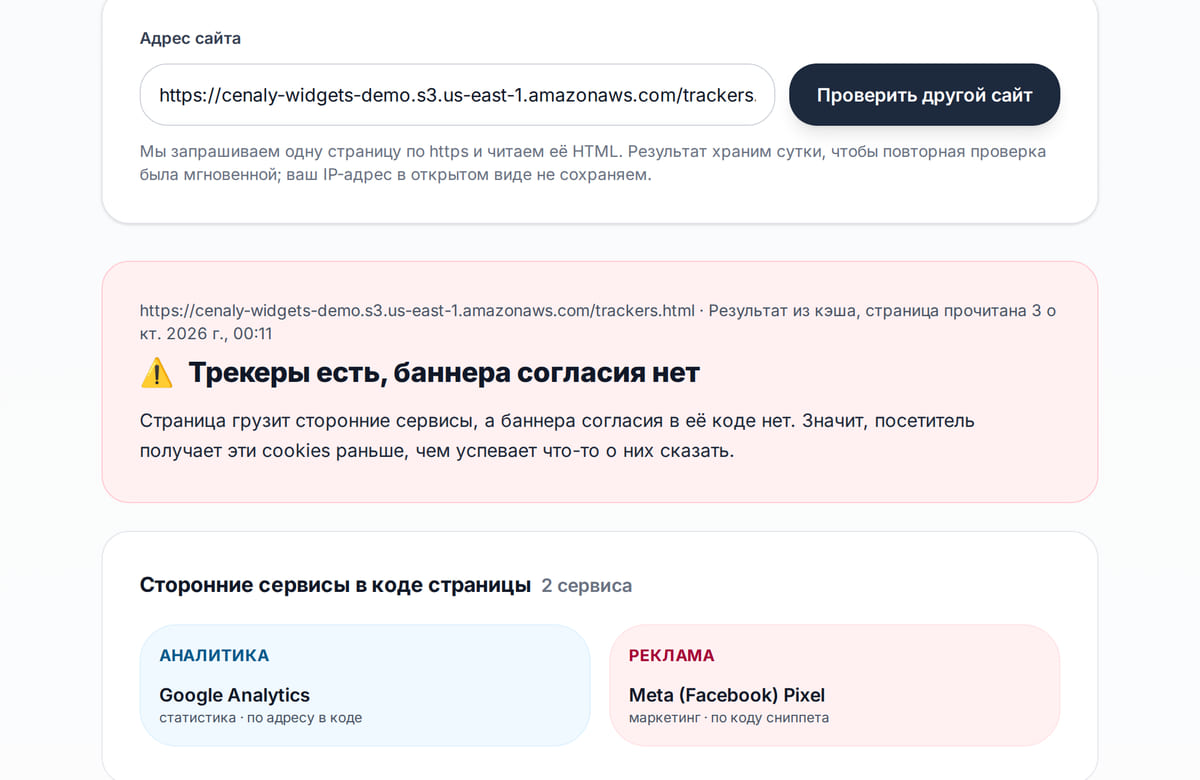Click the "РЕКЛАМА" category label
This screenshot has width=1200, height=780.
671,656
